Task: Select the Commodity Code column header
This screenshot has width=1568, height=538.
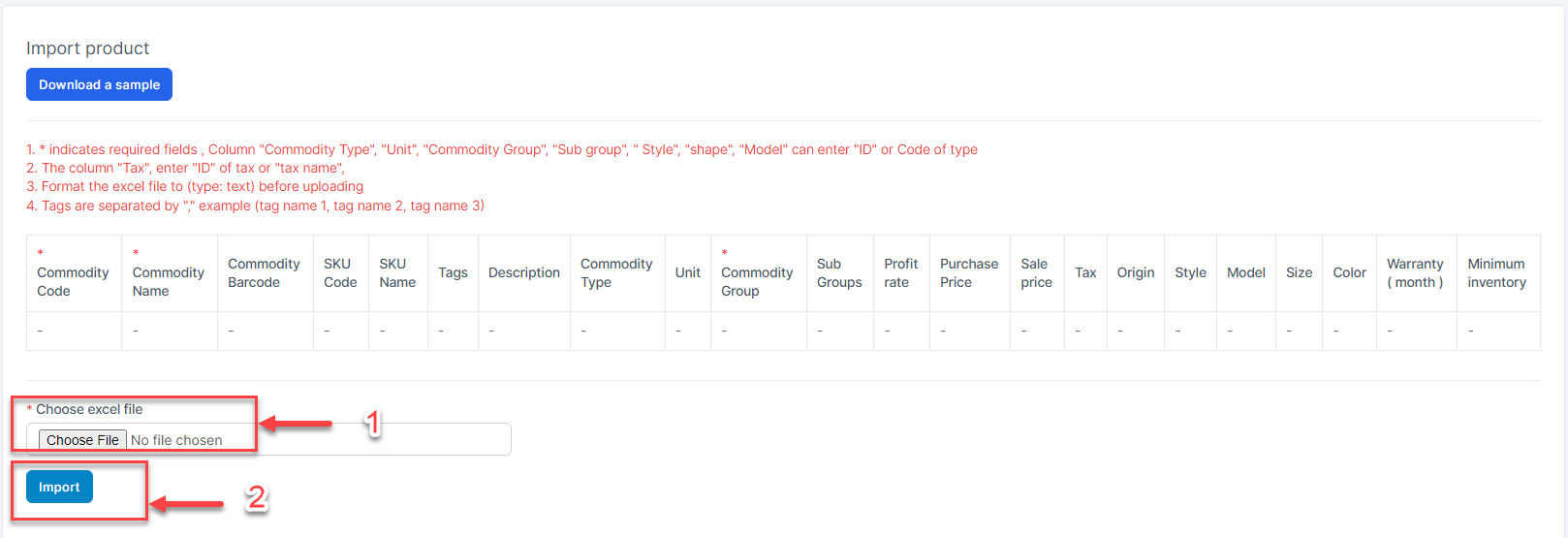Action: point(73,281)
